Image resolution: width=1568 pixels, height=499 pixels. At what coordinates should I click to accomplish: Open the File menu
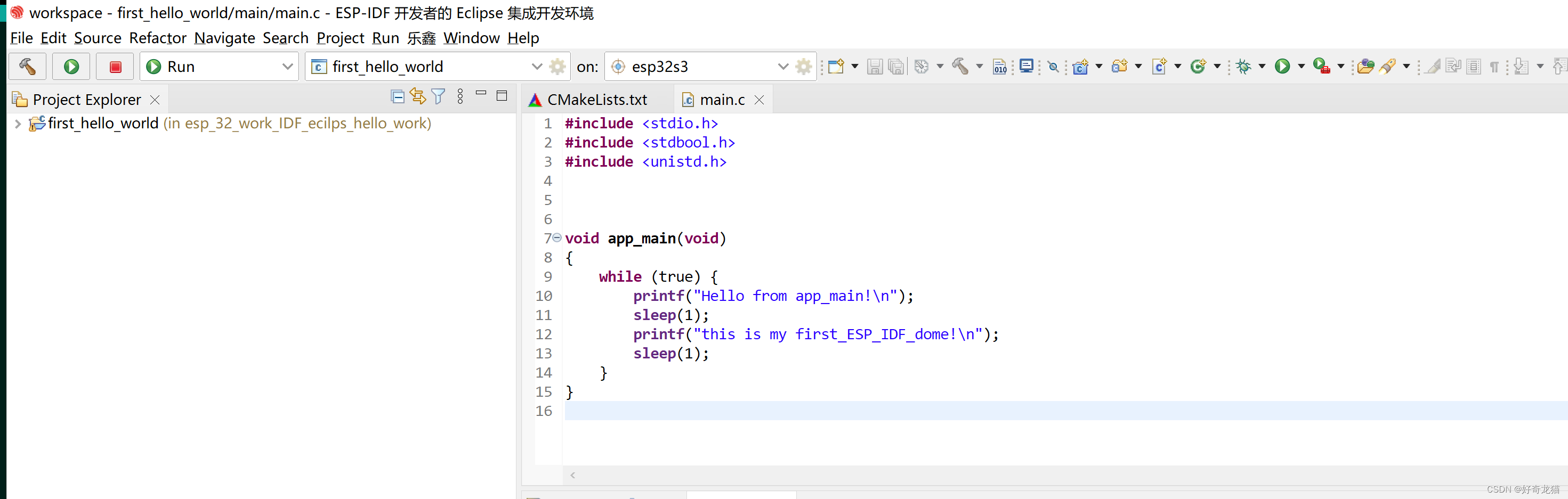pos(21,38)
